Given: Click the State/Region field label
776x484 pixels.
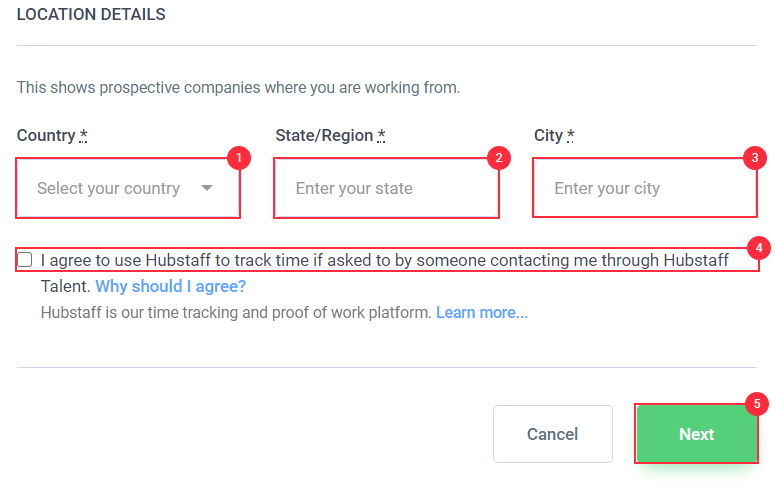Looking at the screenshot, I should 324,135.
